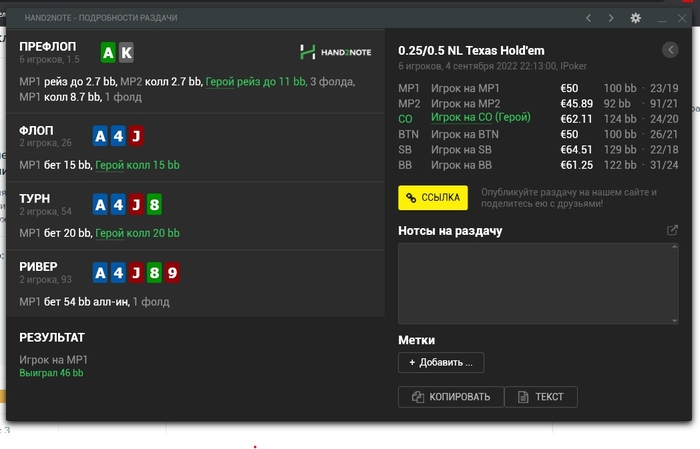This screenshot has width=700, height=449.
Task: Collapse the hand info side panel
Action: point(670,50)
